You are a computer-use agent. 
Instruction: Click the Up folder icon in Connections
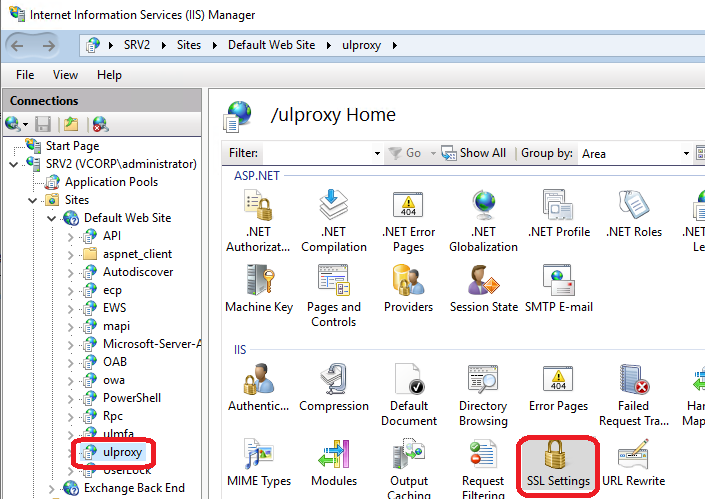[71, 124]
